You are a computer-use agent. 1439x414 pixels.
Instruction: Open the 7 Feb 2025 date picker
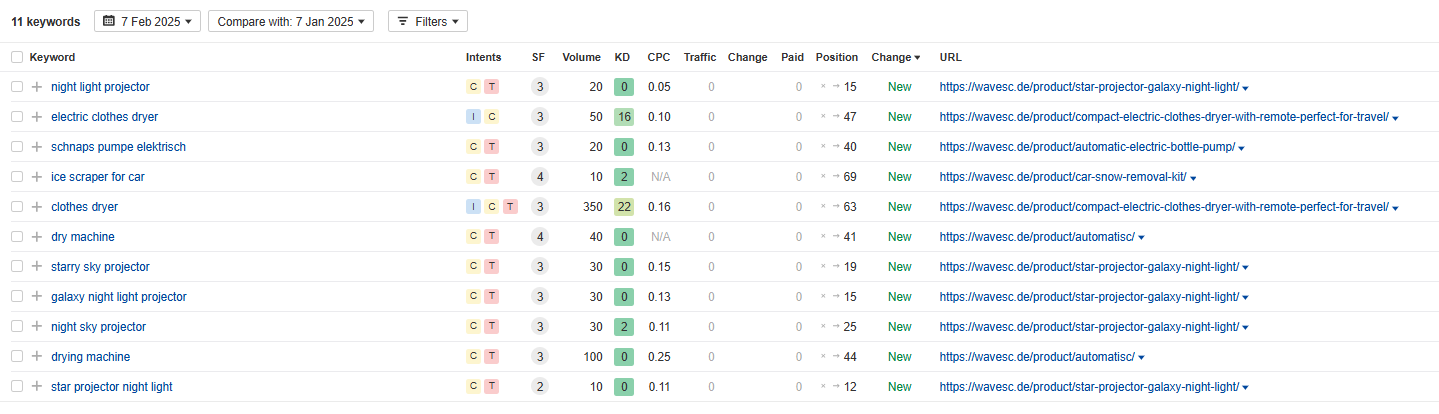(147, 21)
